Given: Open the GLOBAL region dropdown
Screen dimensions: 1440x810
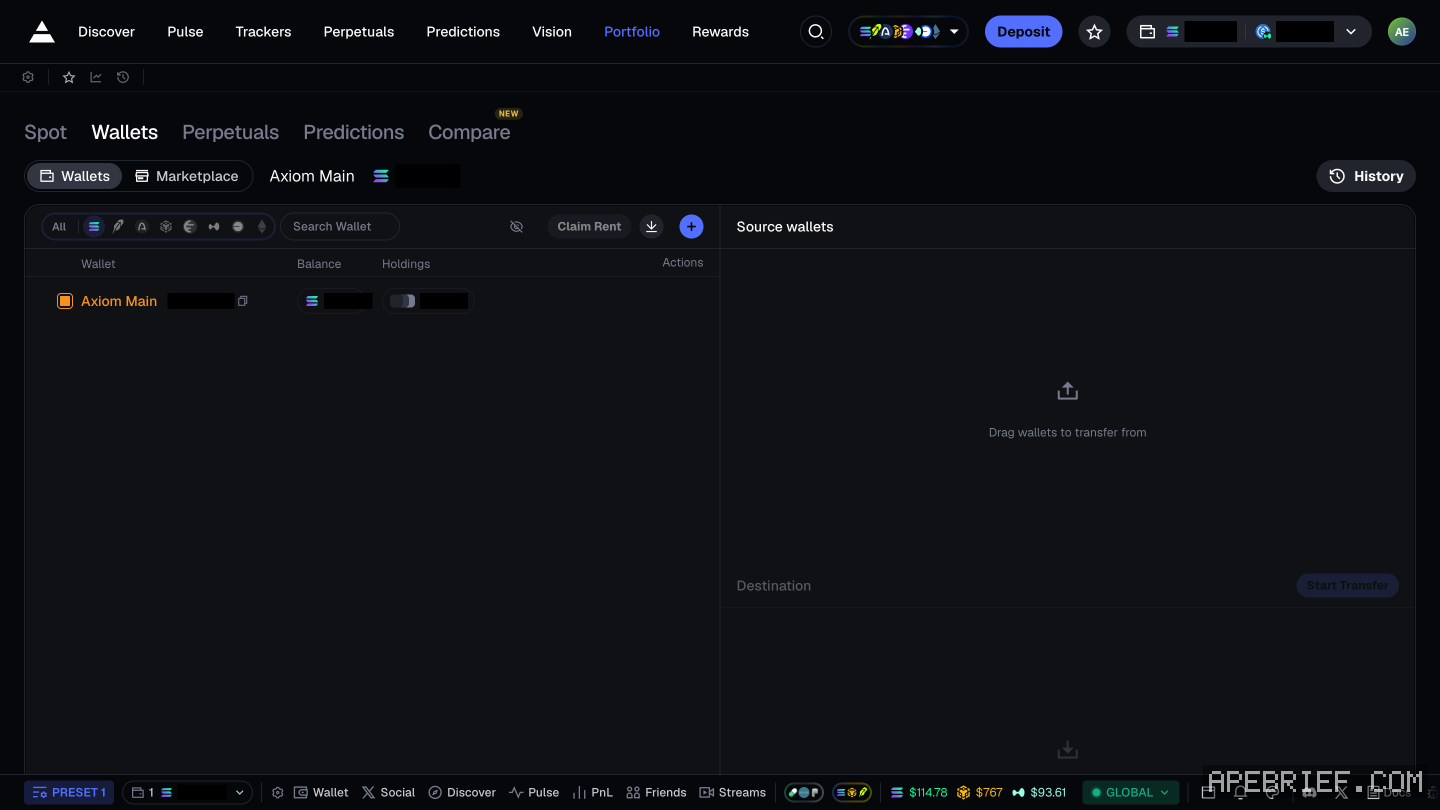Looking at the screenshot, I should [x=1130, y=792].
